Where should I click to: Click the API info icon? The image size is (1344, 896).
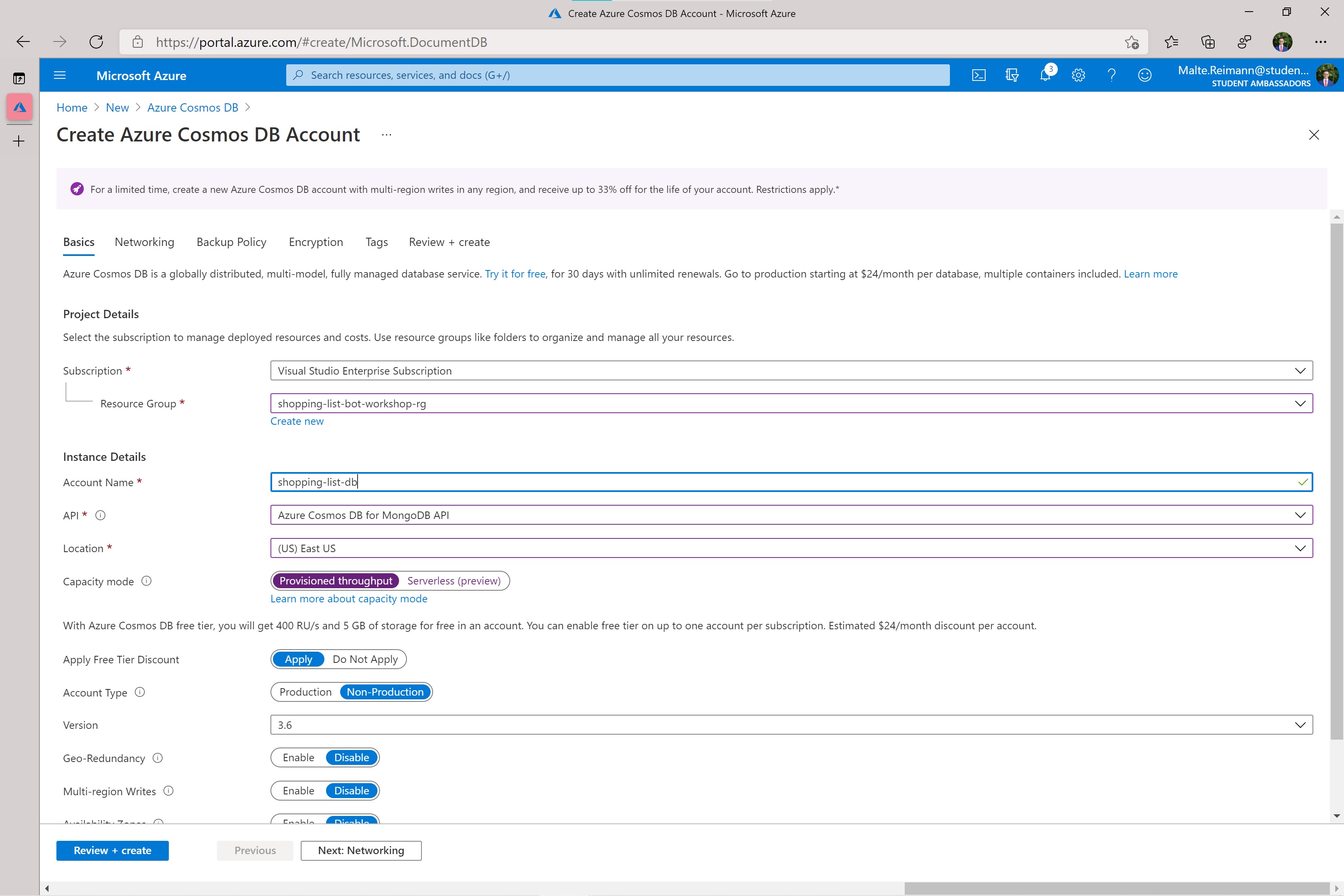(x=100, y=516)
